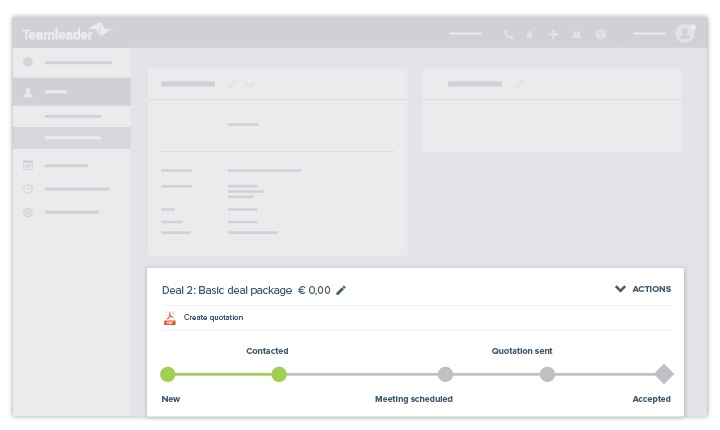Viewport: 720px width, 430px height.
Task: Click the pencil icon in right panel header
Action: pyautogui.click(x=519, y=84)
